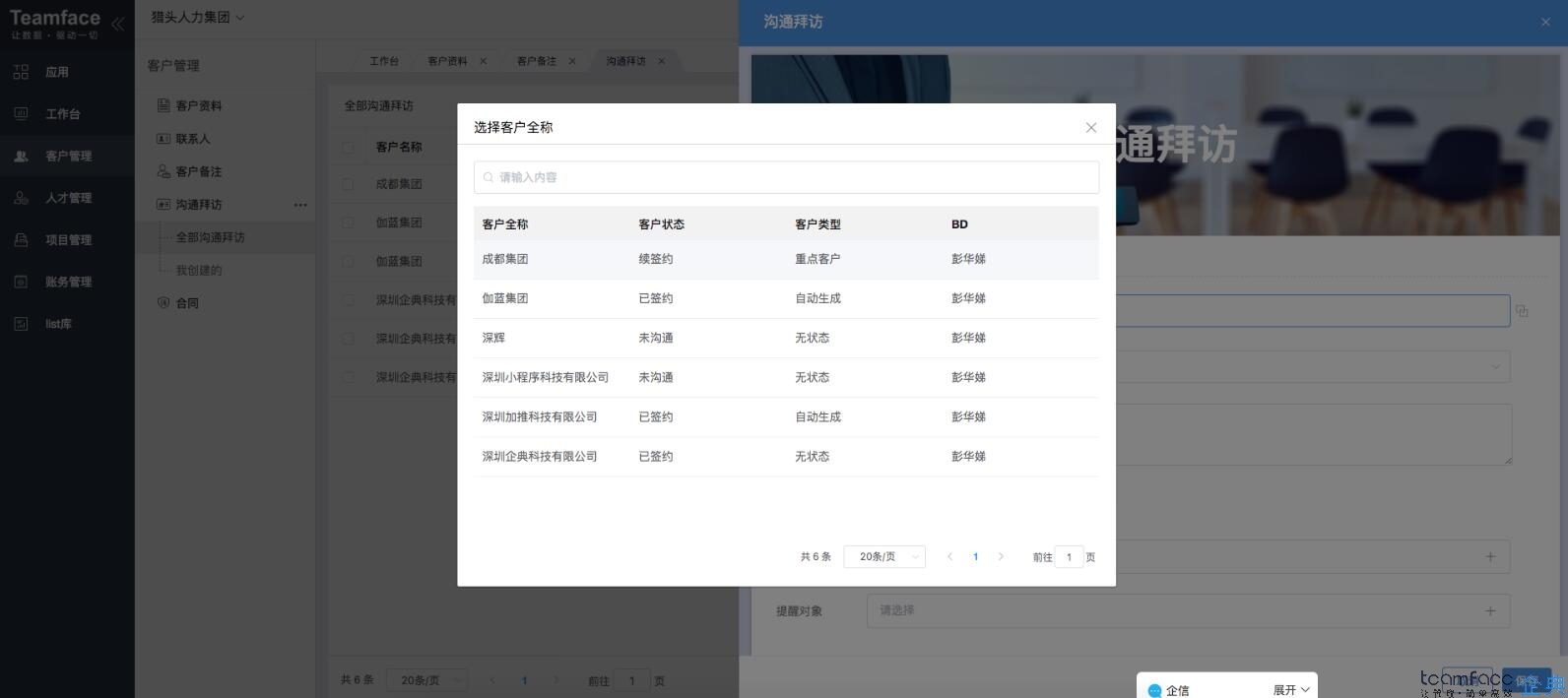Expand 猎头人力集团 company dropdown
This screenshot has height=698, width=1568.
198,18
